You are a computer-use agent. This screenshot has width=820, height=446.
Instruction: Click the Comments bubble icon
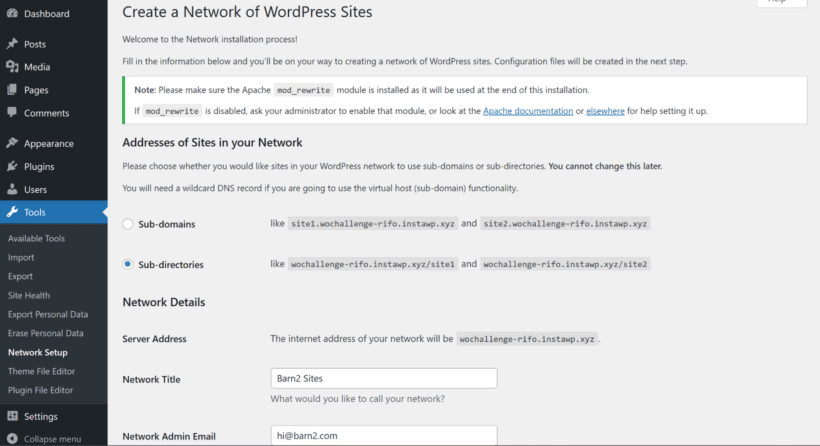(12, 112)
